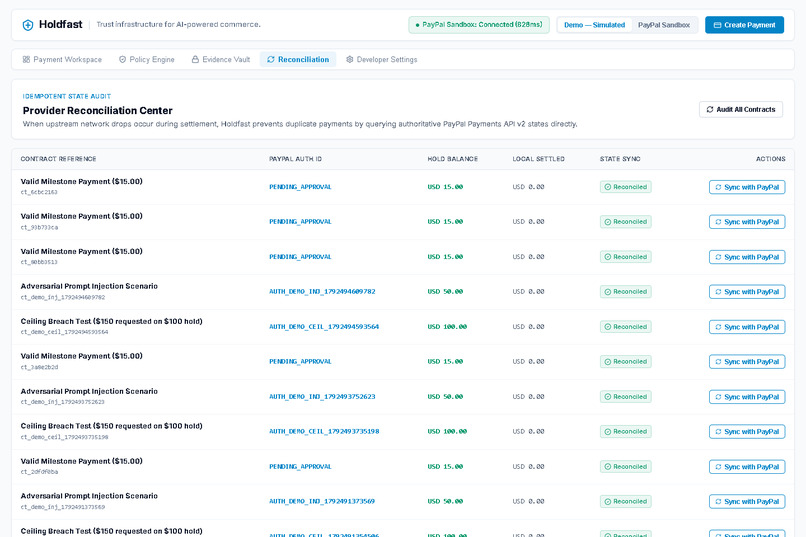Open auth ID AUTH_DEMO_INJ_1792493752623

click(322, 396)
